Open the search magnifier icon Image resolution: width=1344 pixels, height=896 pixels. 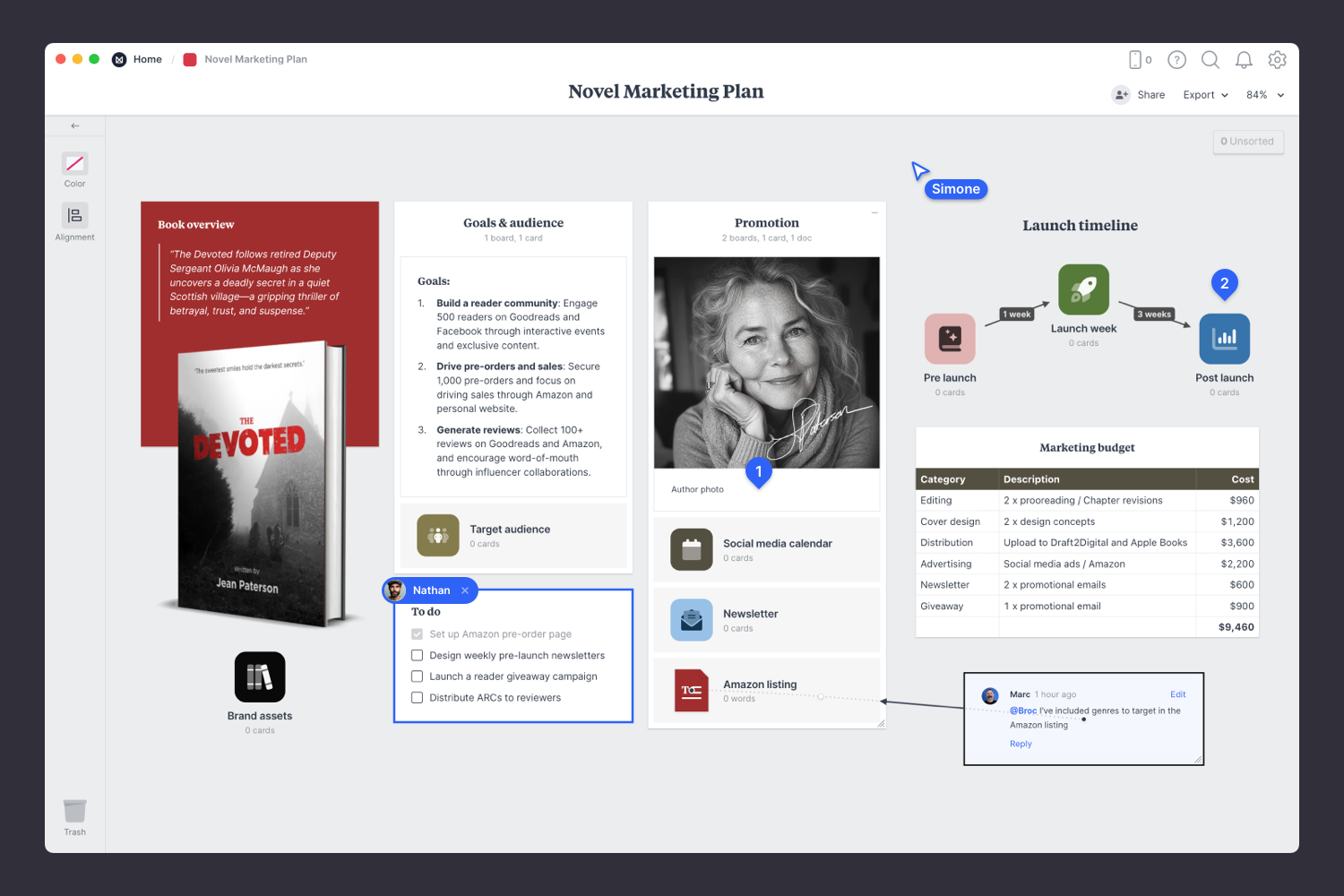(x=1210, y=60)
